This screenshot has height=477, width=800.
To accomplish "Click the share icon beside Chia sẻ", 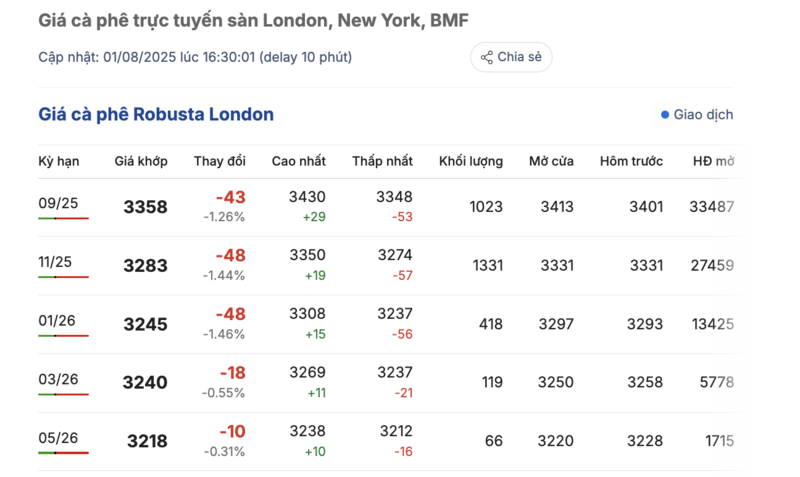I will tap(487, 57).
